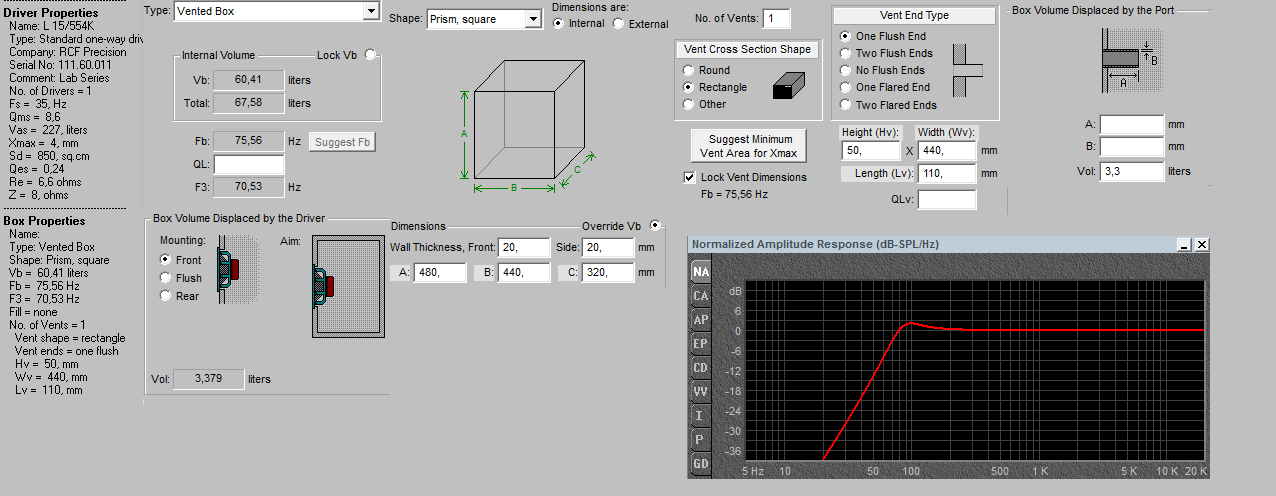Click the Driver Properties heading
1276x496 pixels.
coord(51,12)
